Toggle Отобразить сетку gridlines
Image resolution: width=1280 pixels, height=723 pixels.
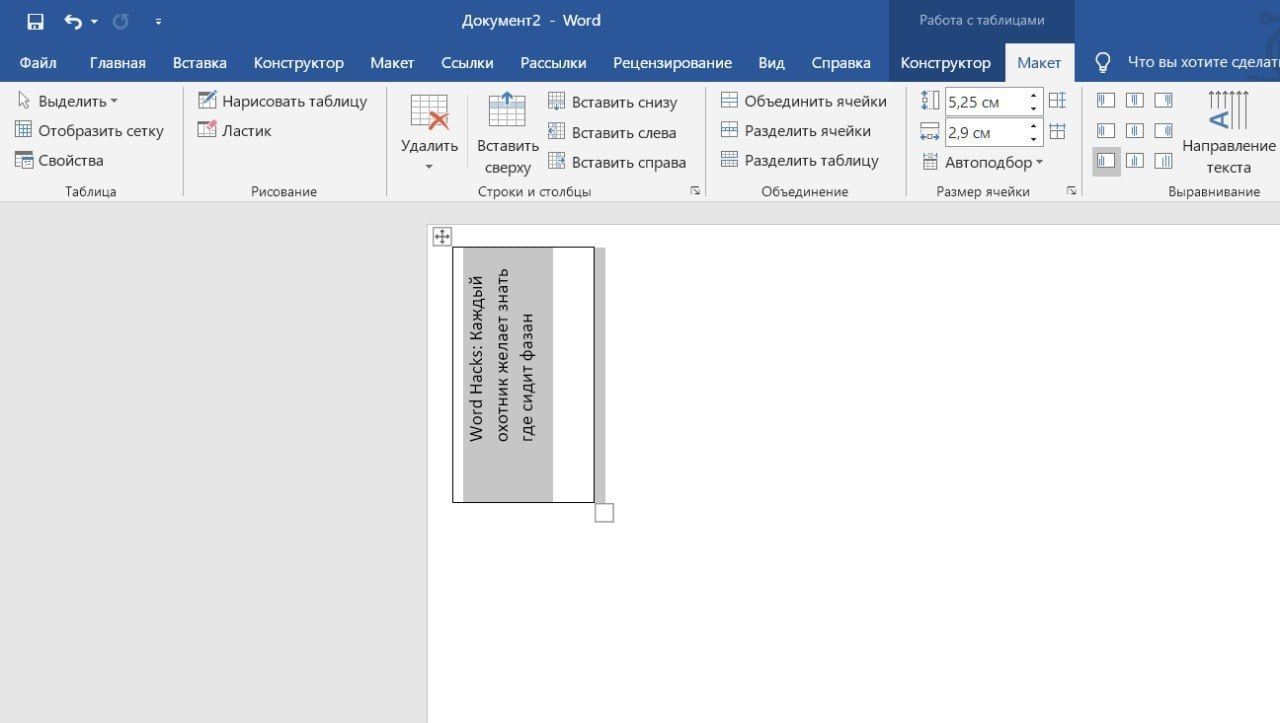tap(89, 130)
